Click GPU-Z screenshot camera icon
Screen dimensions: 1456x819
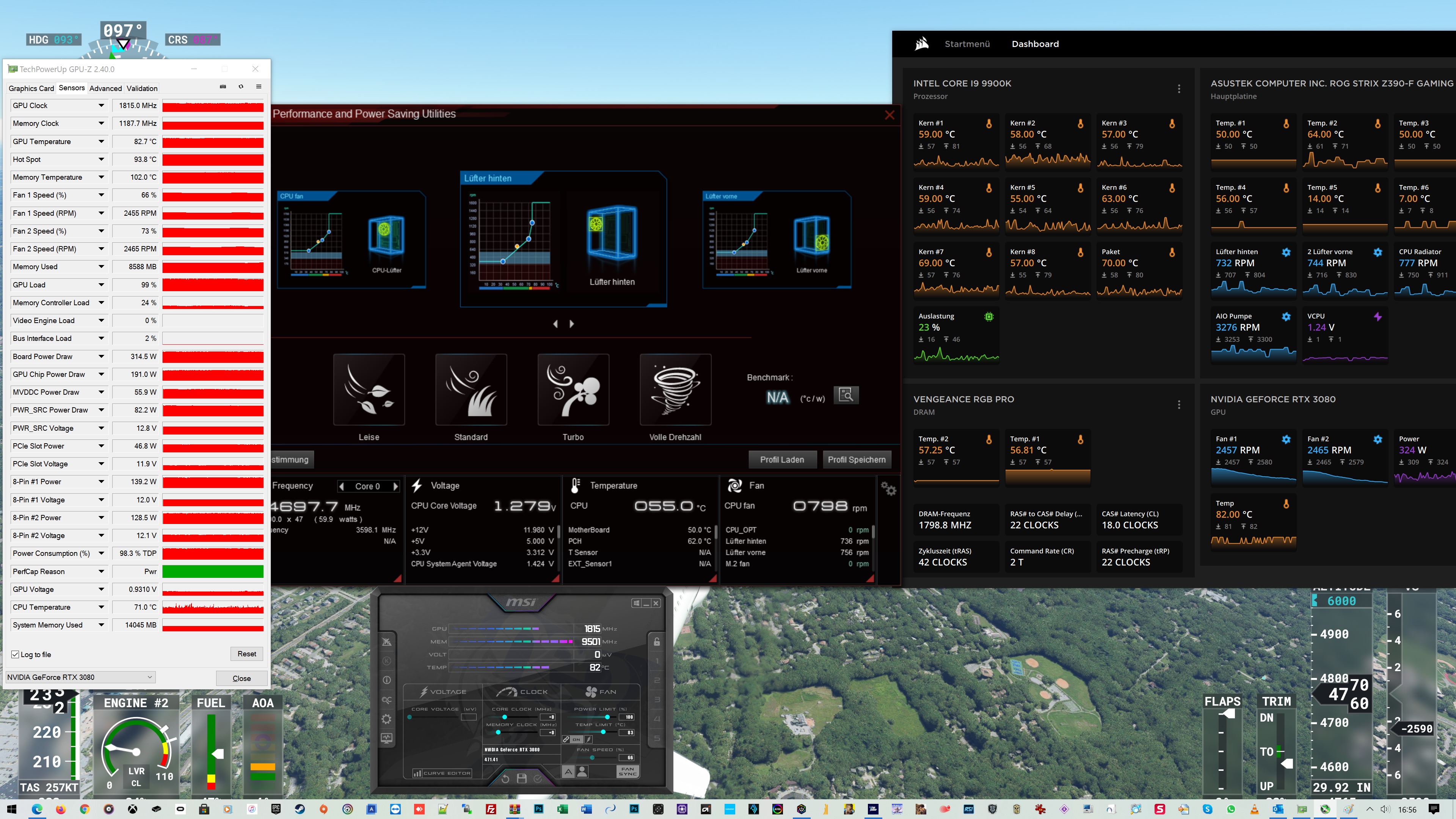point(223,86)
